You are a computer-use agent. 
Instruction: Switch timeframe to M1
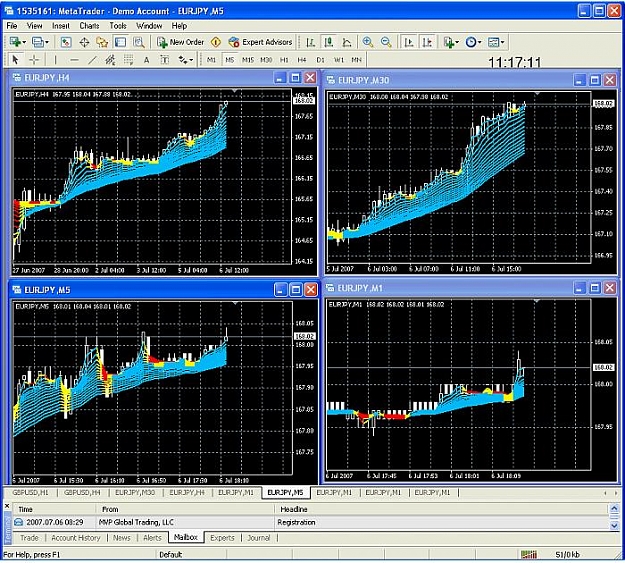(211, 60)
